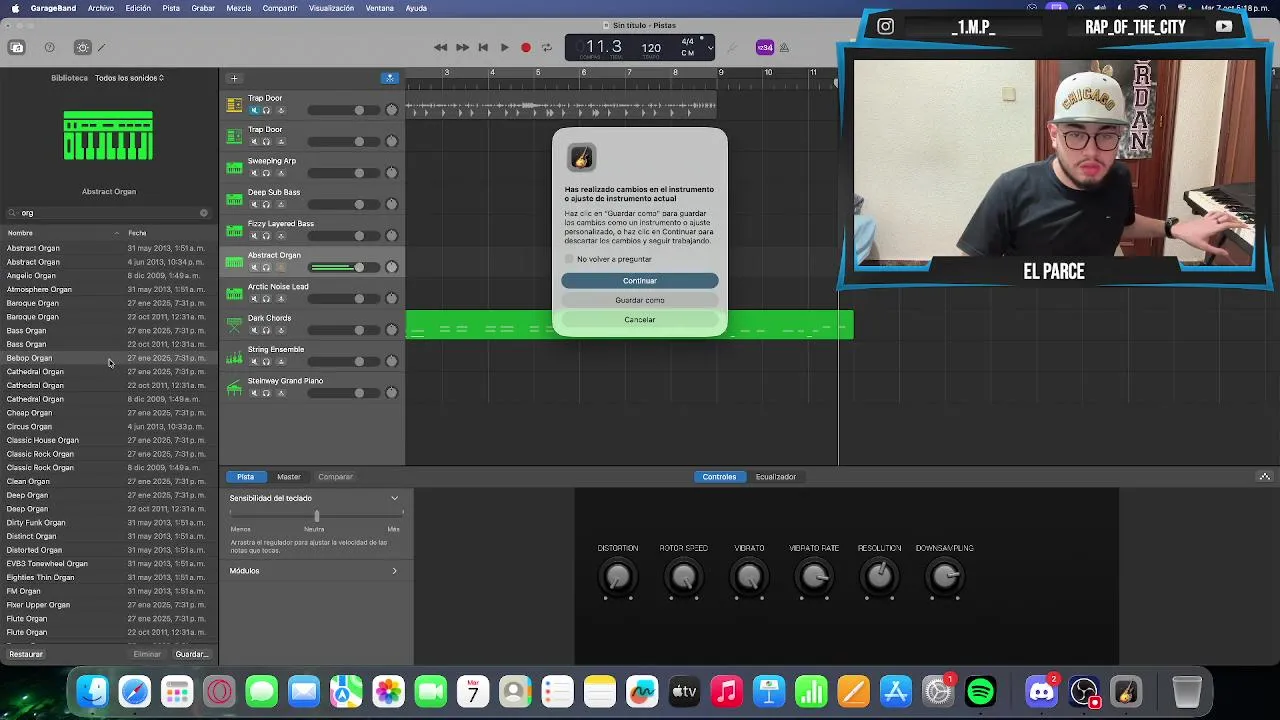Image resolution: width=1280 pixels, height=720 pixels.
Task: Mute the Deep Sub Bass track
Action: tap(254, 204)
